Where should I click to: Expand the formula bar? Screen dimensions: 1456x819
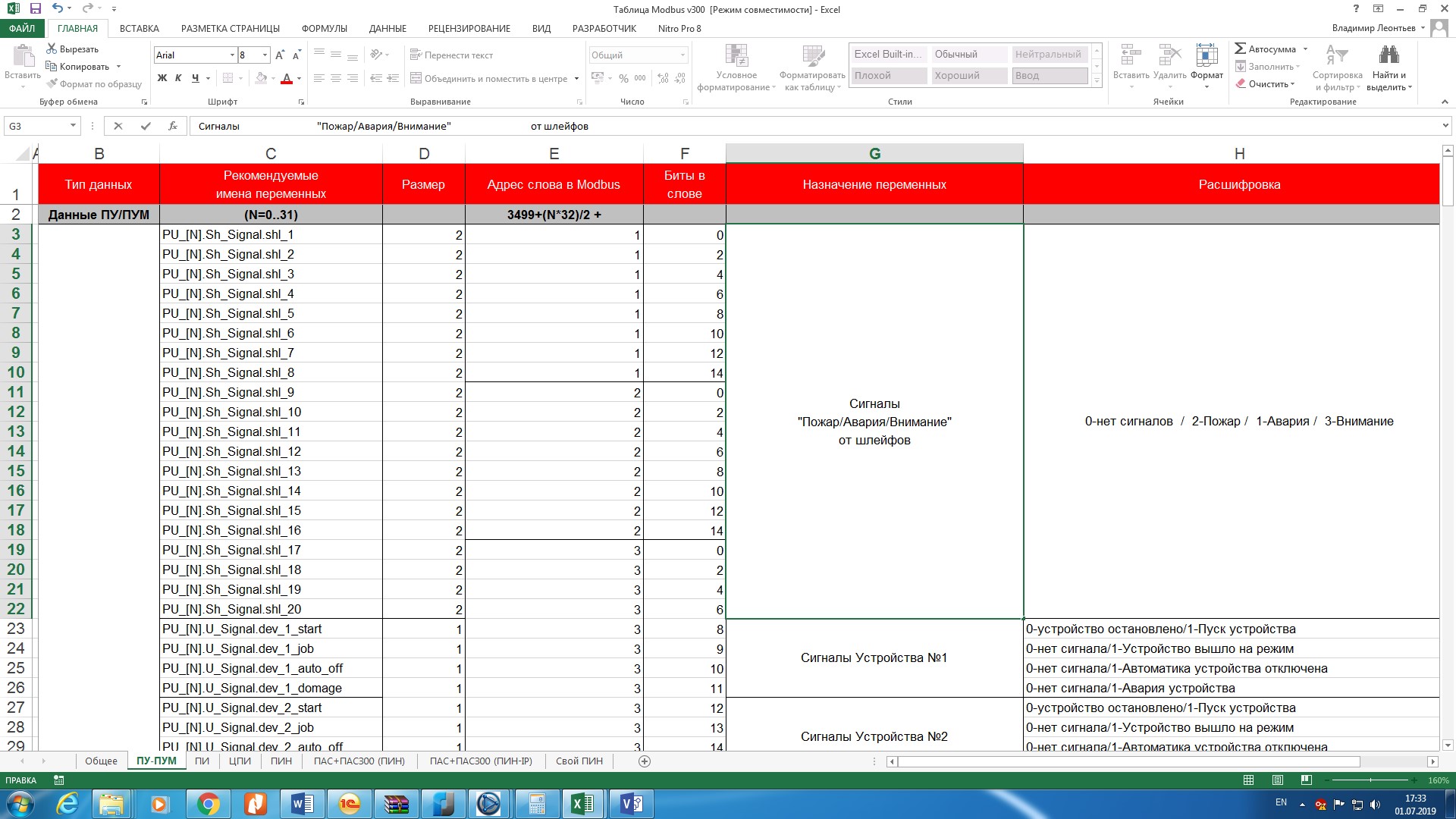point(1445,126)
